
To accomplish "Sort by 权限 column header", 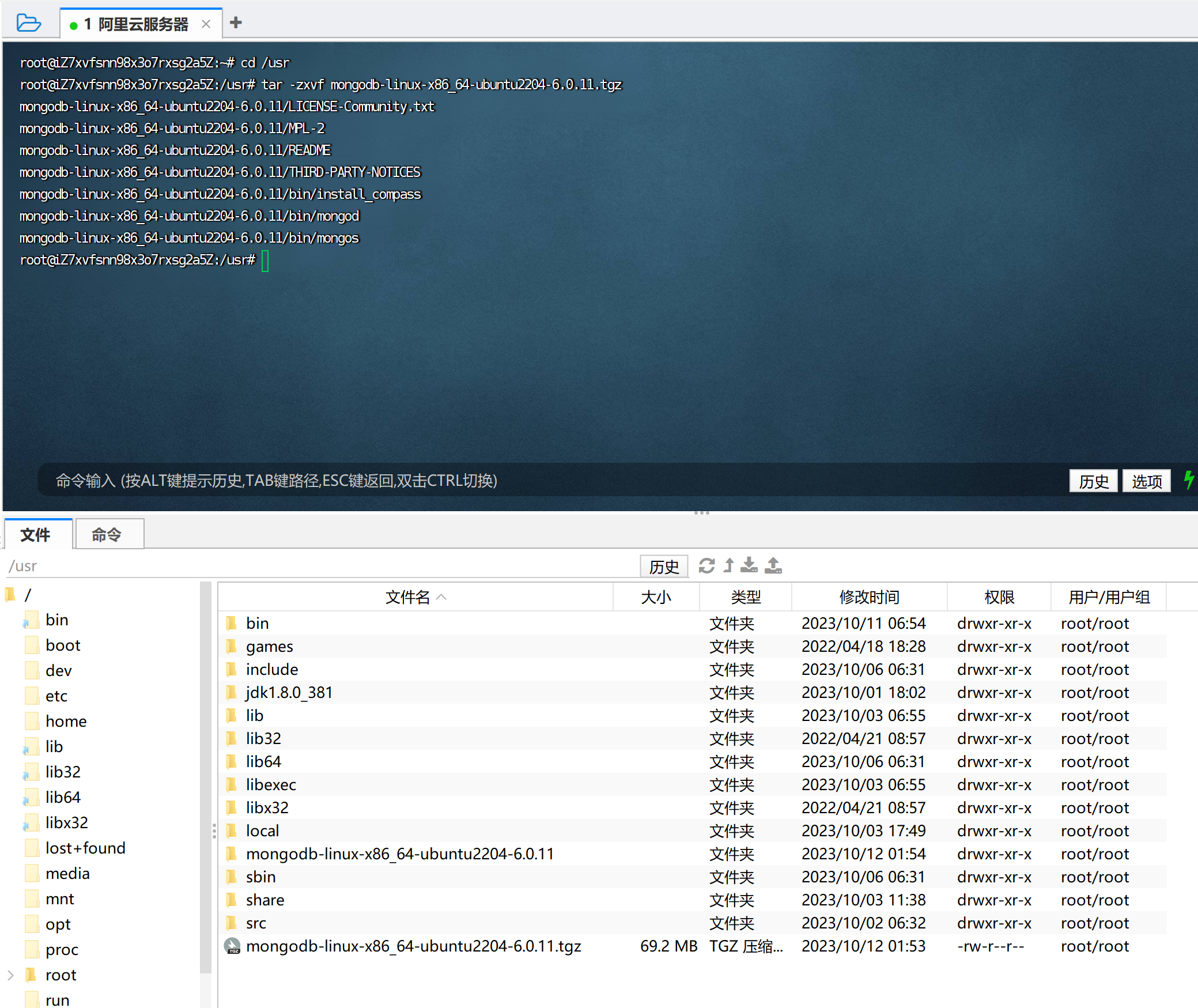I will coord(999,597).
